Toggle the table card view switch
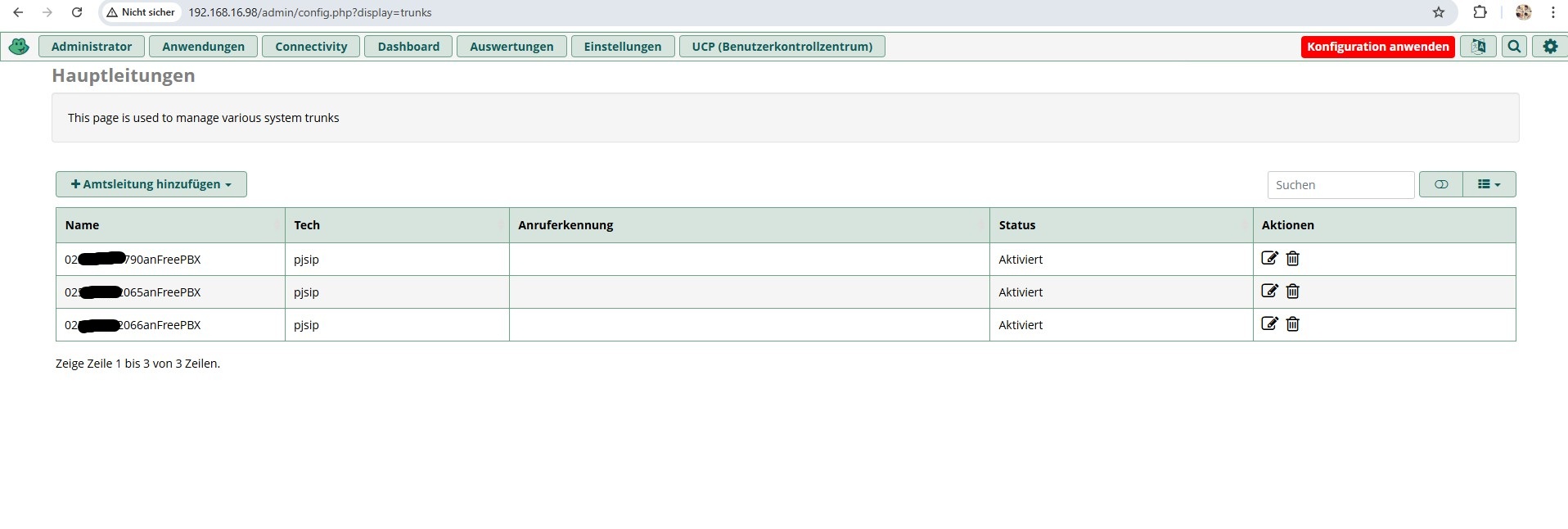Screen dimensions: 1568x529 pos(1440,184)
